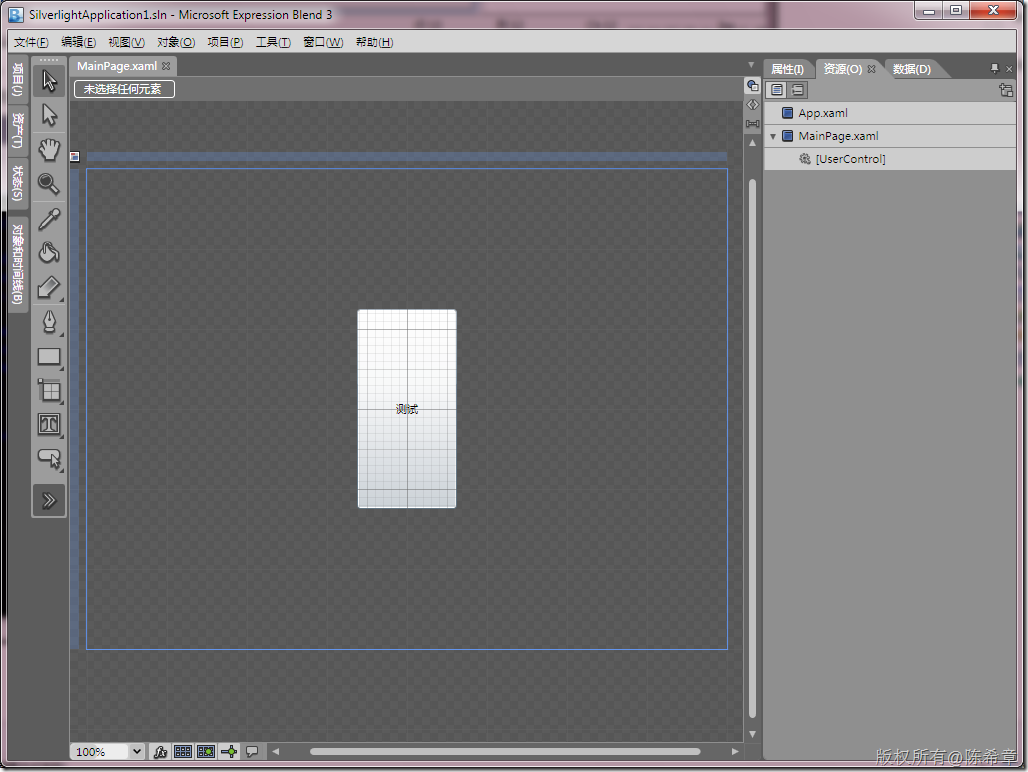
Task: Select the Direct Selection arrow tool
Action: point(49,115)
